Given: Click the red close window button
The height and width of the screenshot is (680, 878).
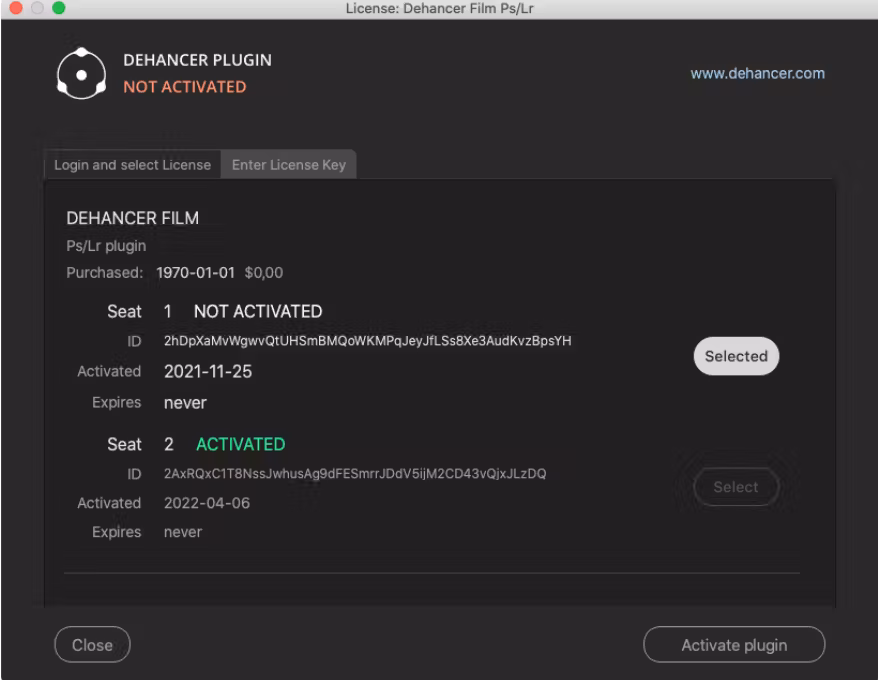Looking at the screenshot, I should coord(16,8).
